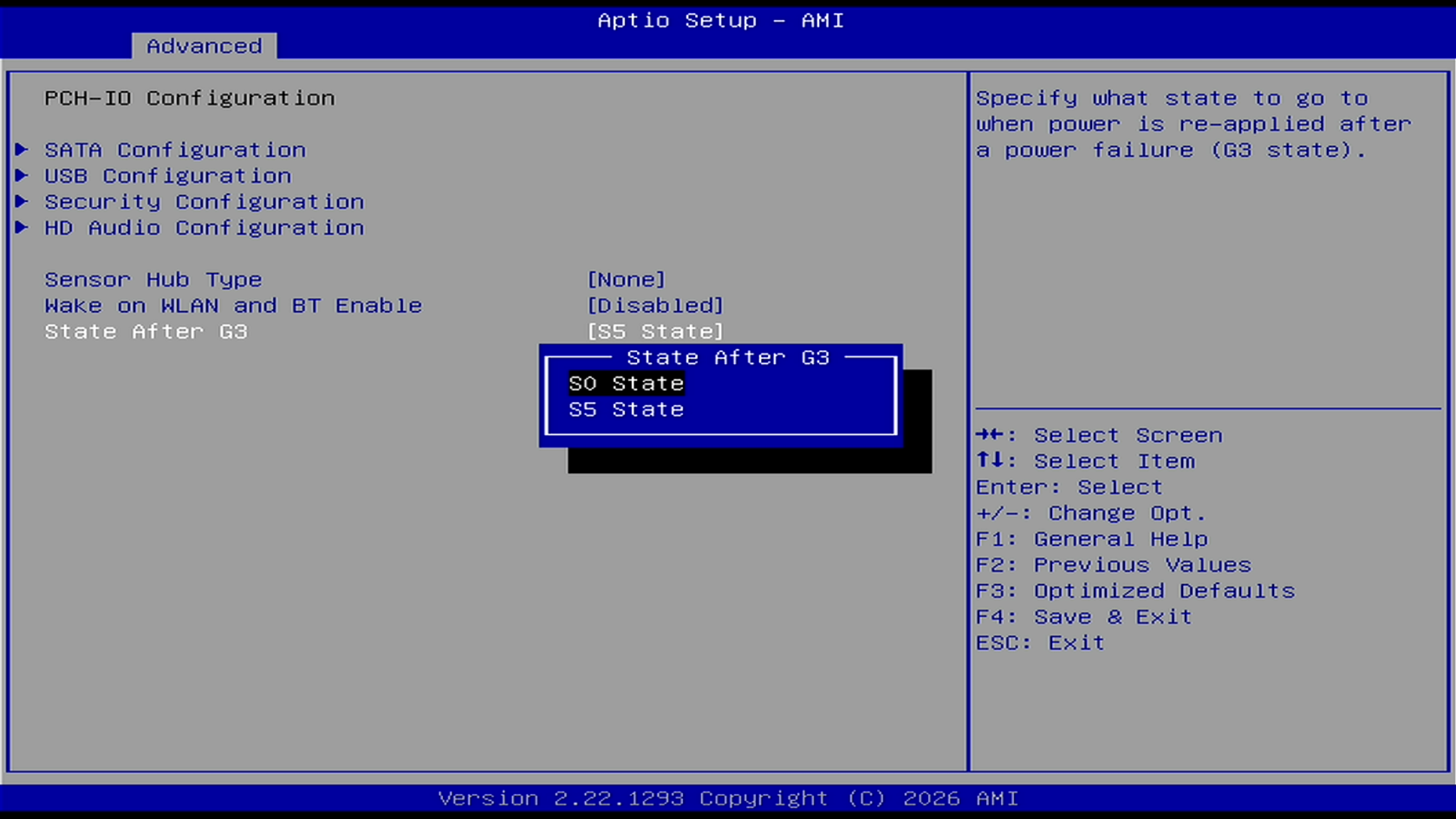Screen dimensions: 1456x819
Task: Click the arrow beside USB Configuration
Action: pyautogui.click(x=22, y=176)
